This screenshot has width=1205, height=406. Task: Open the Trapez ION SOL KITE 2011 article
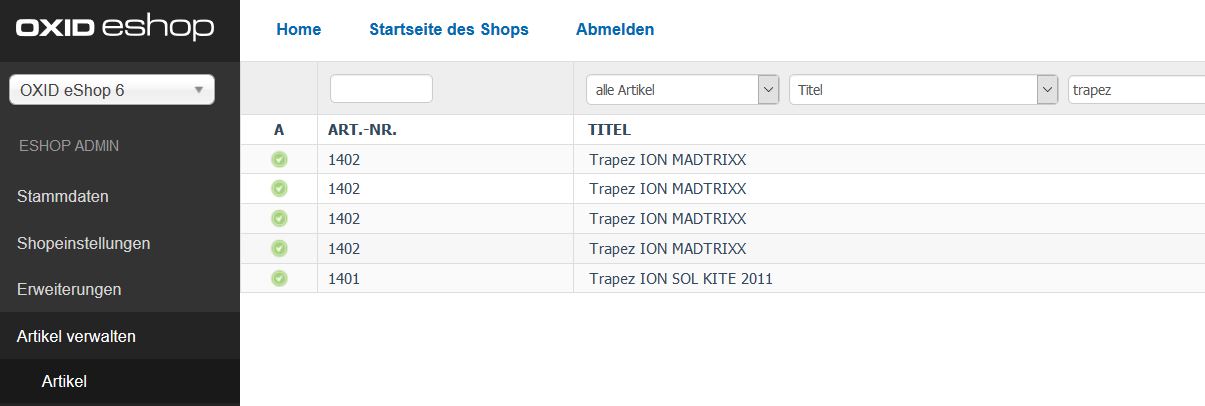[x=681, y=279]
